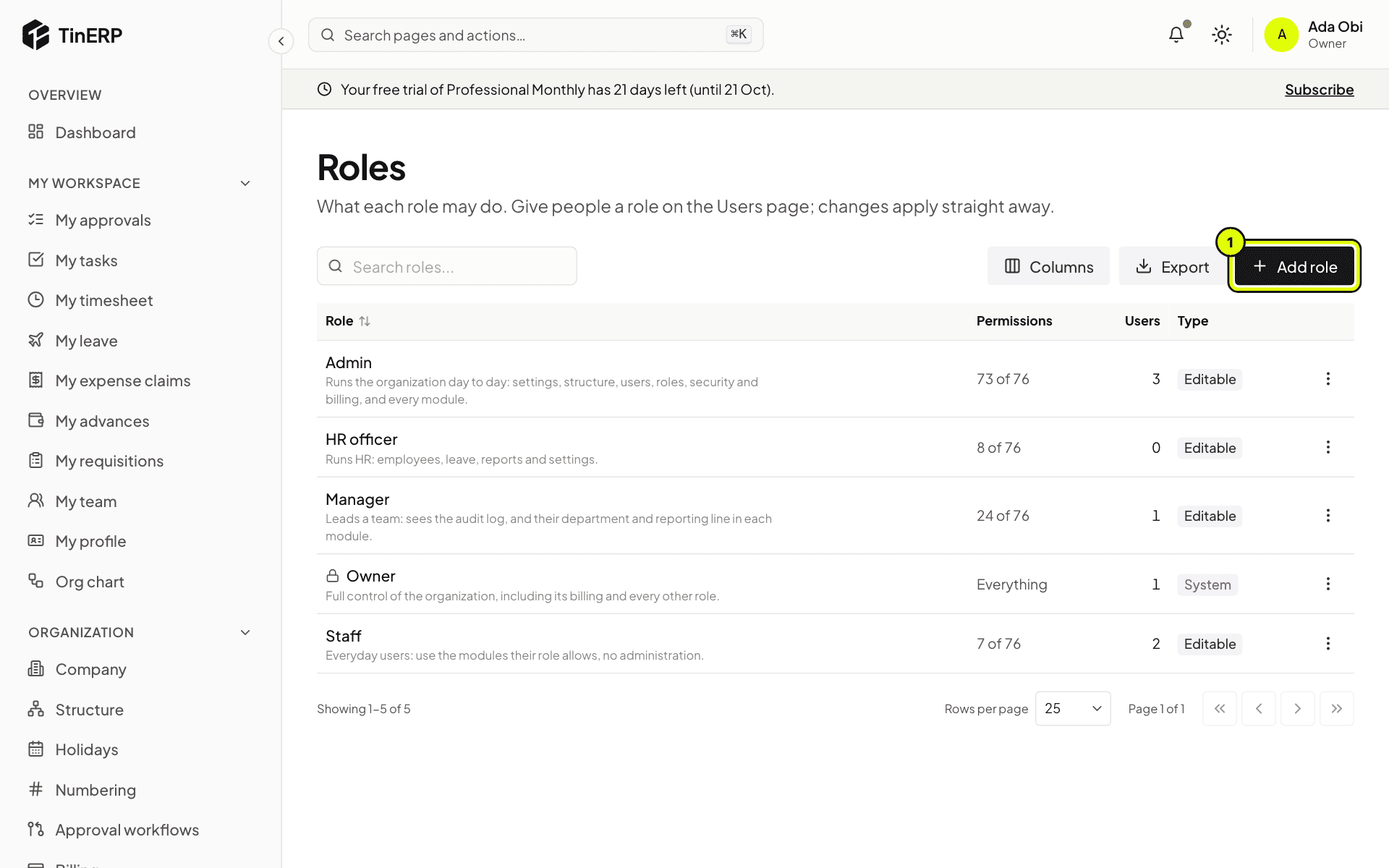Sort table by the Role column
1389x868 pixels.
pyautogui.click(x=348, y=321)
